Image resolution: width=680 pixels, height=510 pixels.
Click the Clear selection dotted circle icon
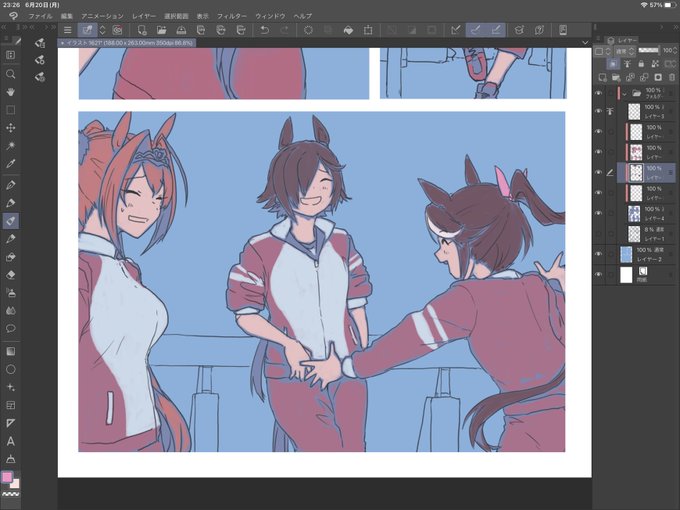[x=308, y=30]
